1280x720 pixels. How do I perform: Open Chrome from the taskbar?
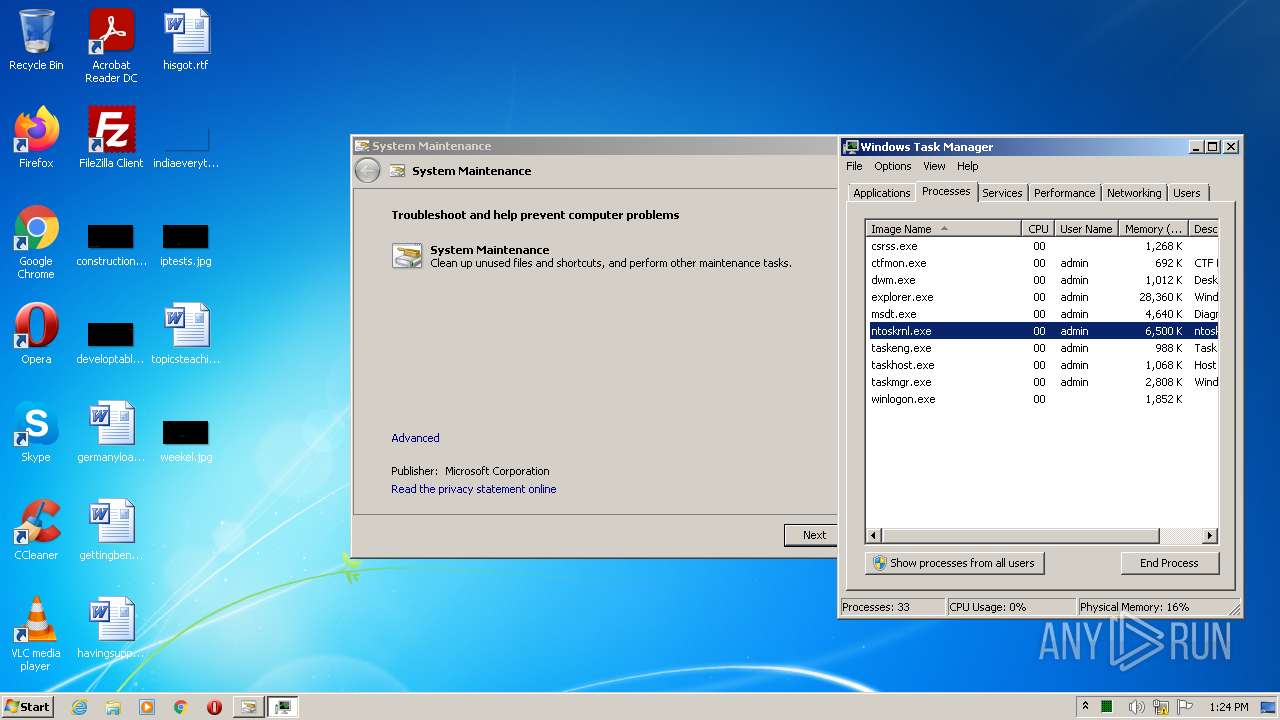181,707
